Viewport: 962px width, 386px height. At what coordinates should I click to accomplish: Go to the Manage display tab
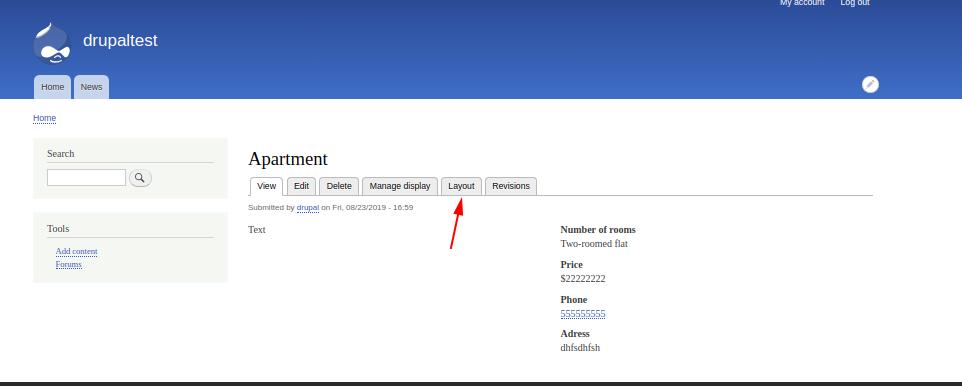click(400, 186)
